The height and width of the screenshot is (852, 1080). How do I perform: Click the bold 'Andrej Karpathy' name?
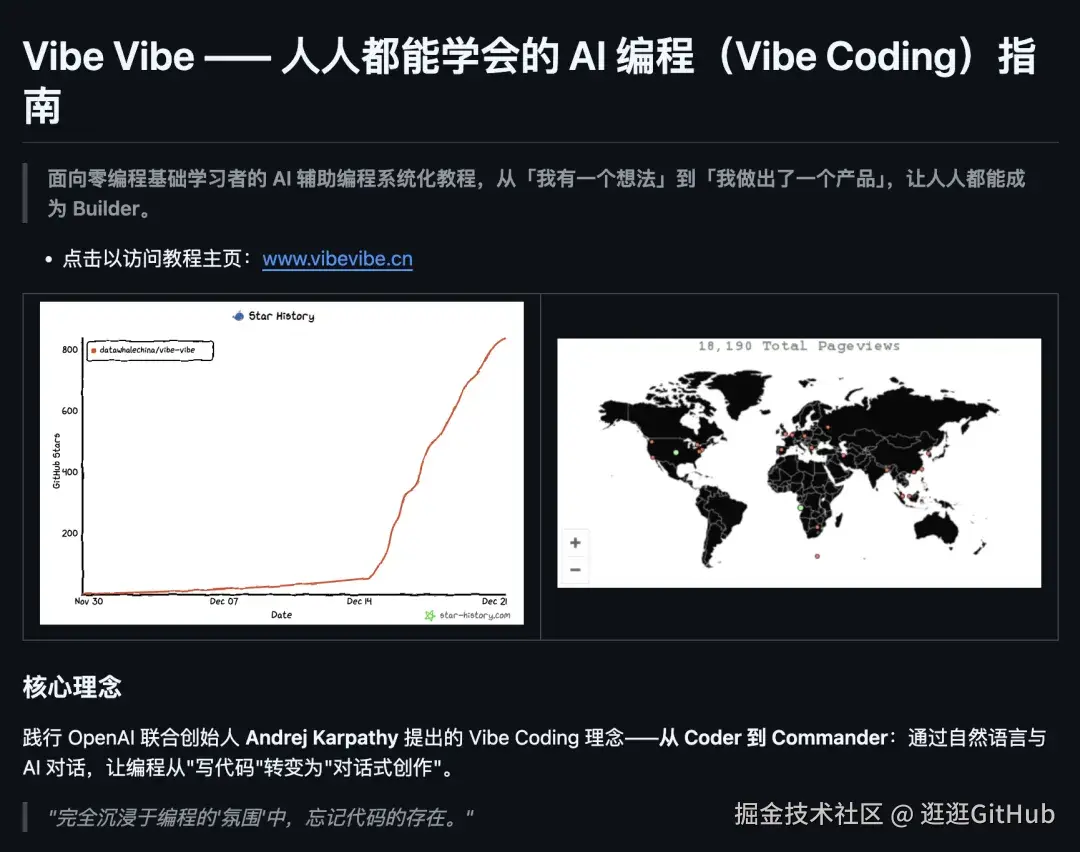click(322, 738)
